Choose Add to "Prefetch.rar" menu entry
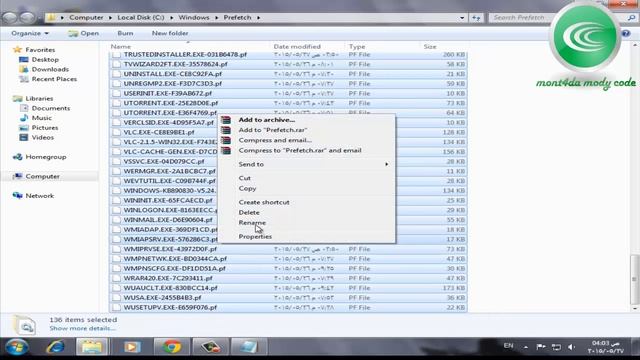Screen dimensions: 640x360 [x=273, y=130]
